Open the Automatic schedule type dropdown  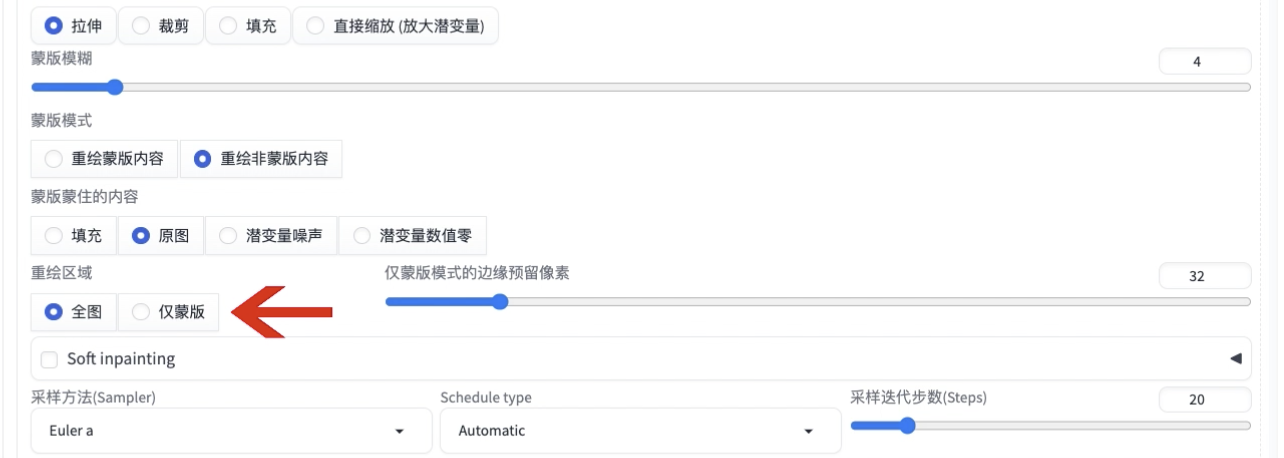click(x=639, y=431)
